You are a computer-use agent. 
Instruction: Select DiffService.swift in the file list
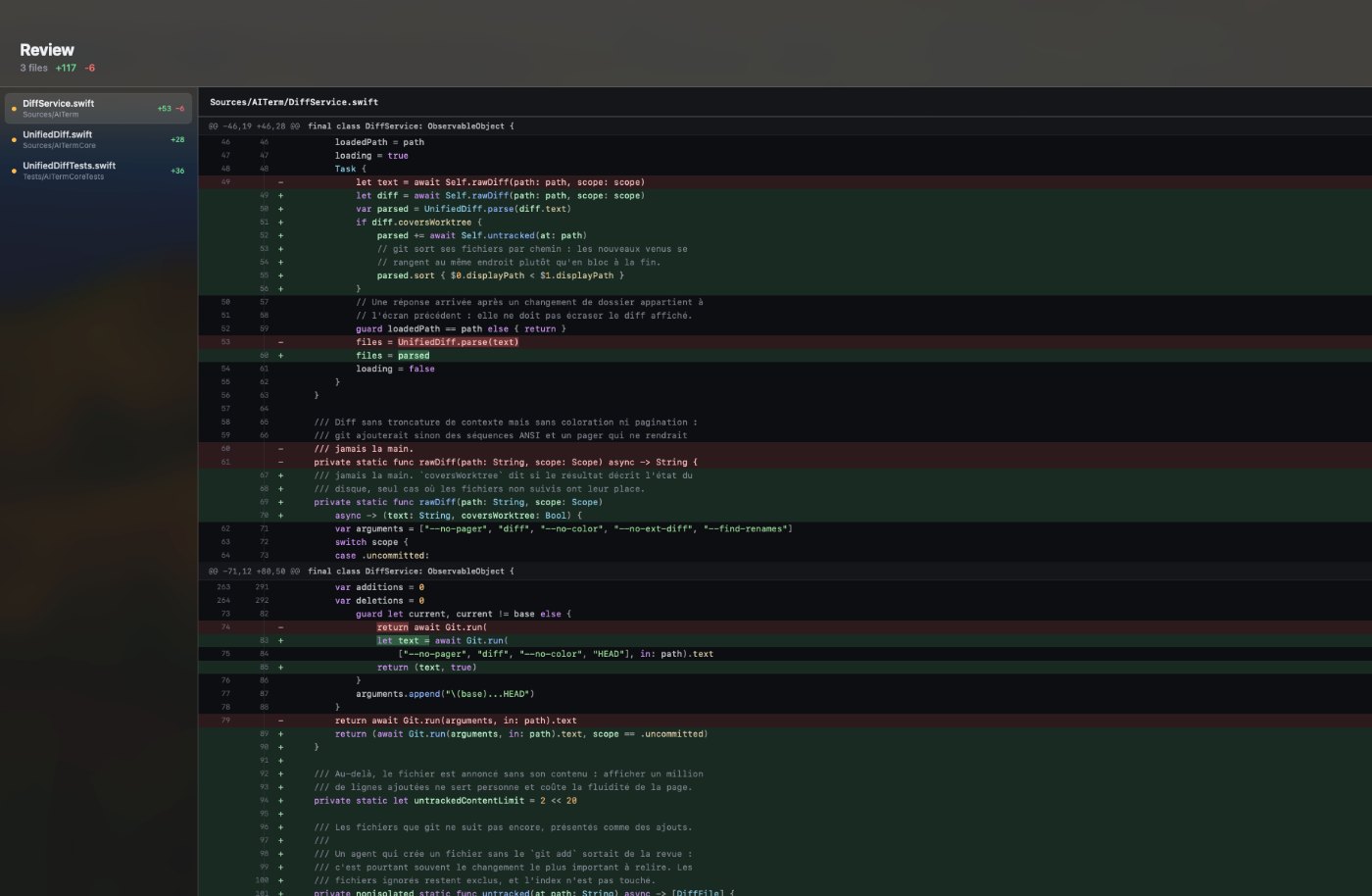click(x=98, y=108)
